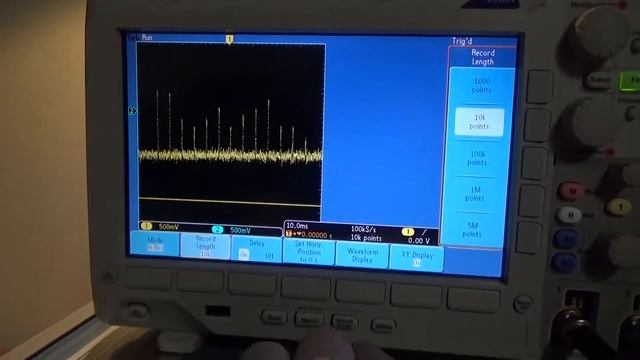This screenshot has height=360, width=640.
Task: Open the XY Display menu item
Action: (416, 258)
